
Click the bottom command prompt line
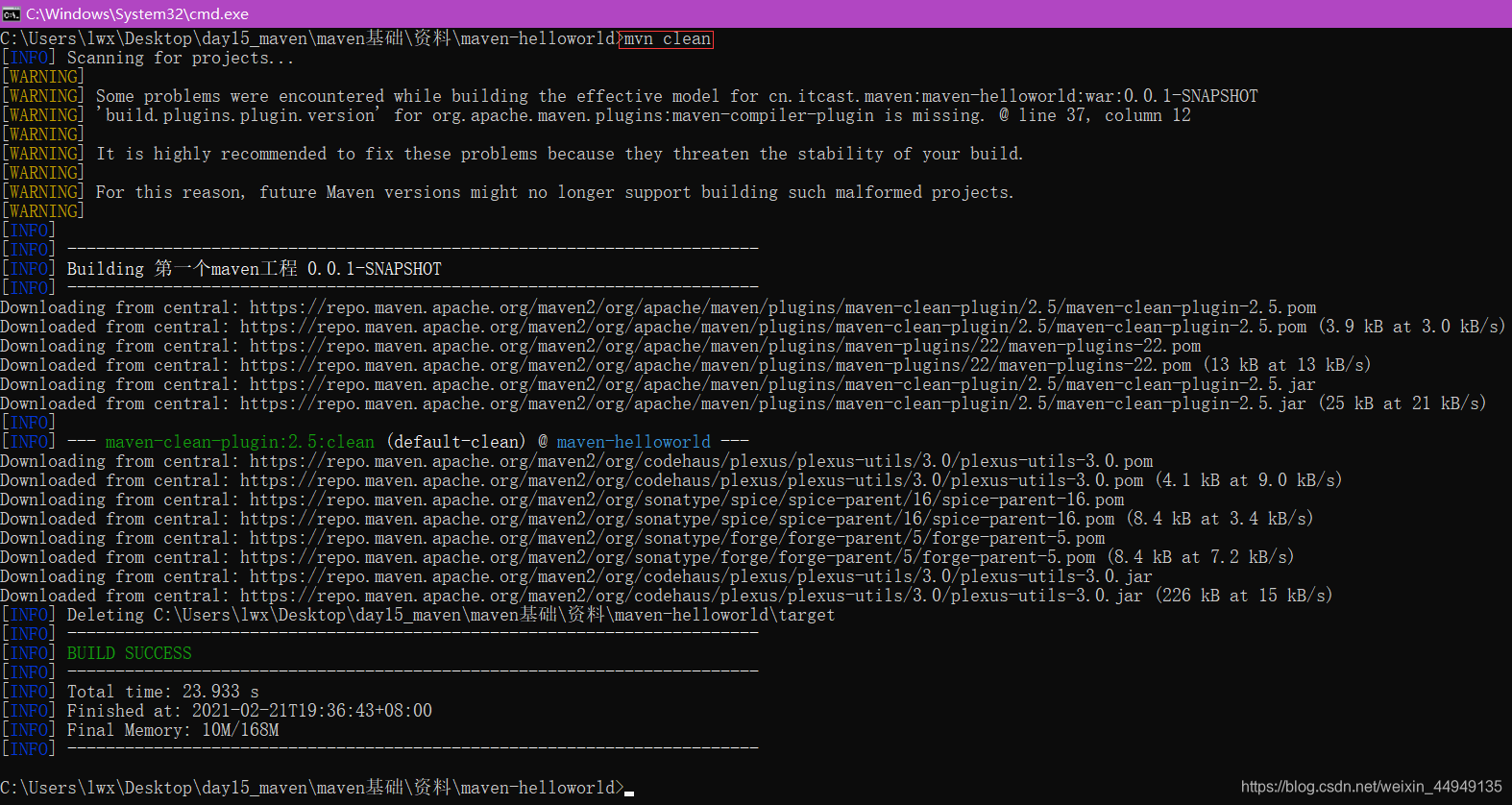(317, 788)
